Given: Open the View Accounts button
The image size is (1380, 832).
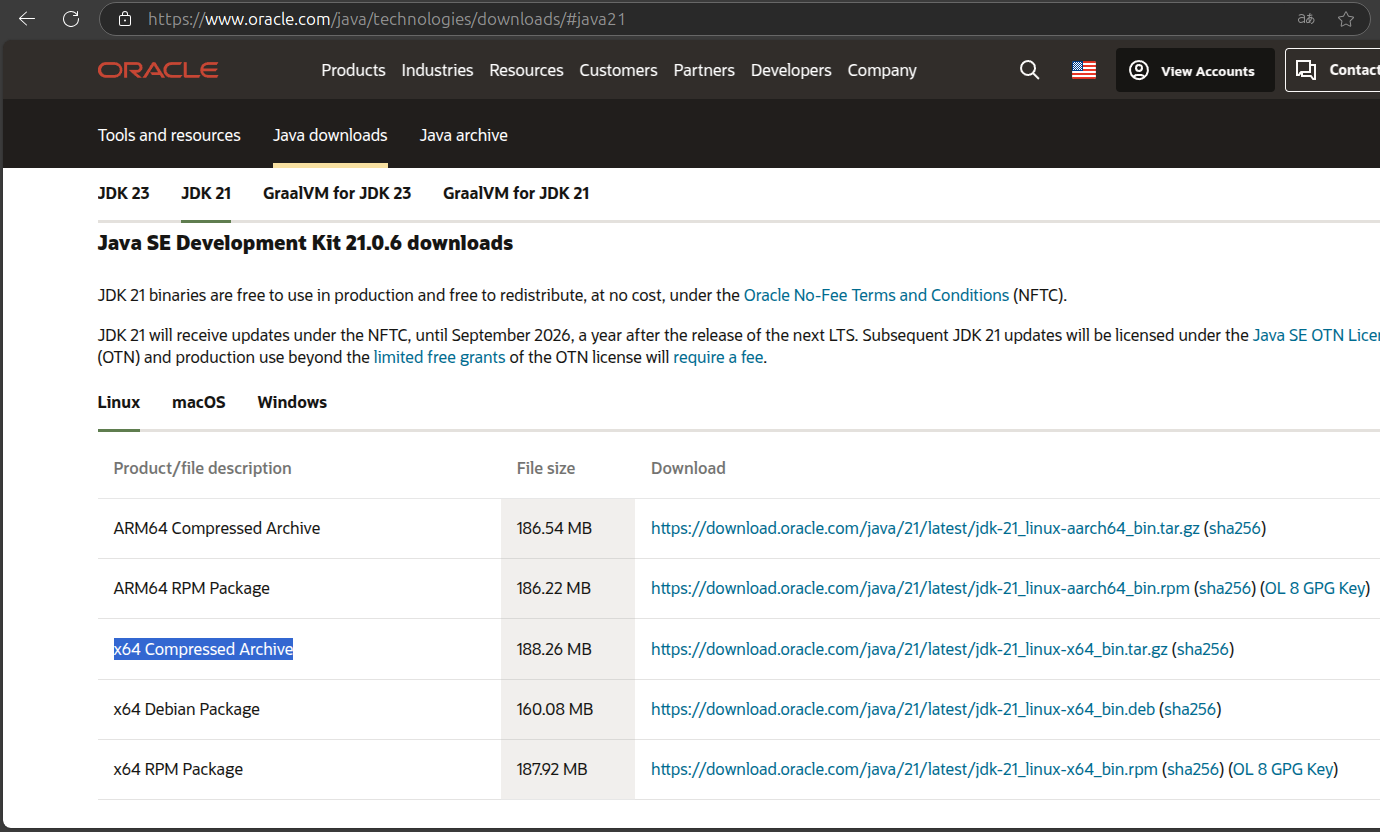Looking at the screenshot, I should [1195, 70].
